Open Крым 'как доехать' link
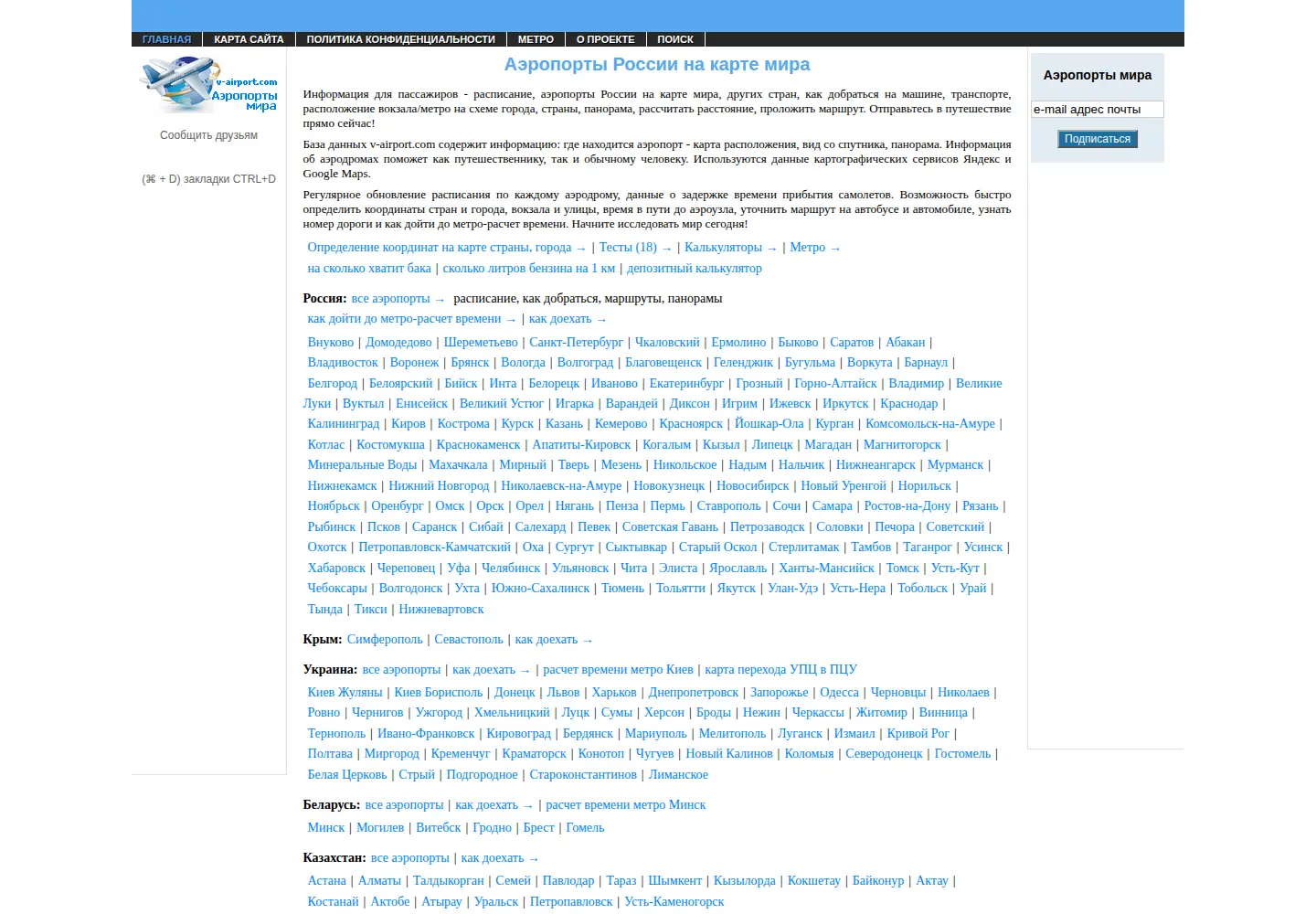1316x914 pixels. click(554, 640)
